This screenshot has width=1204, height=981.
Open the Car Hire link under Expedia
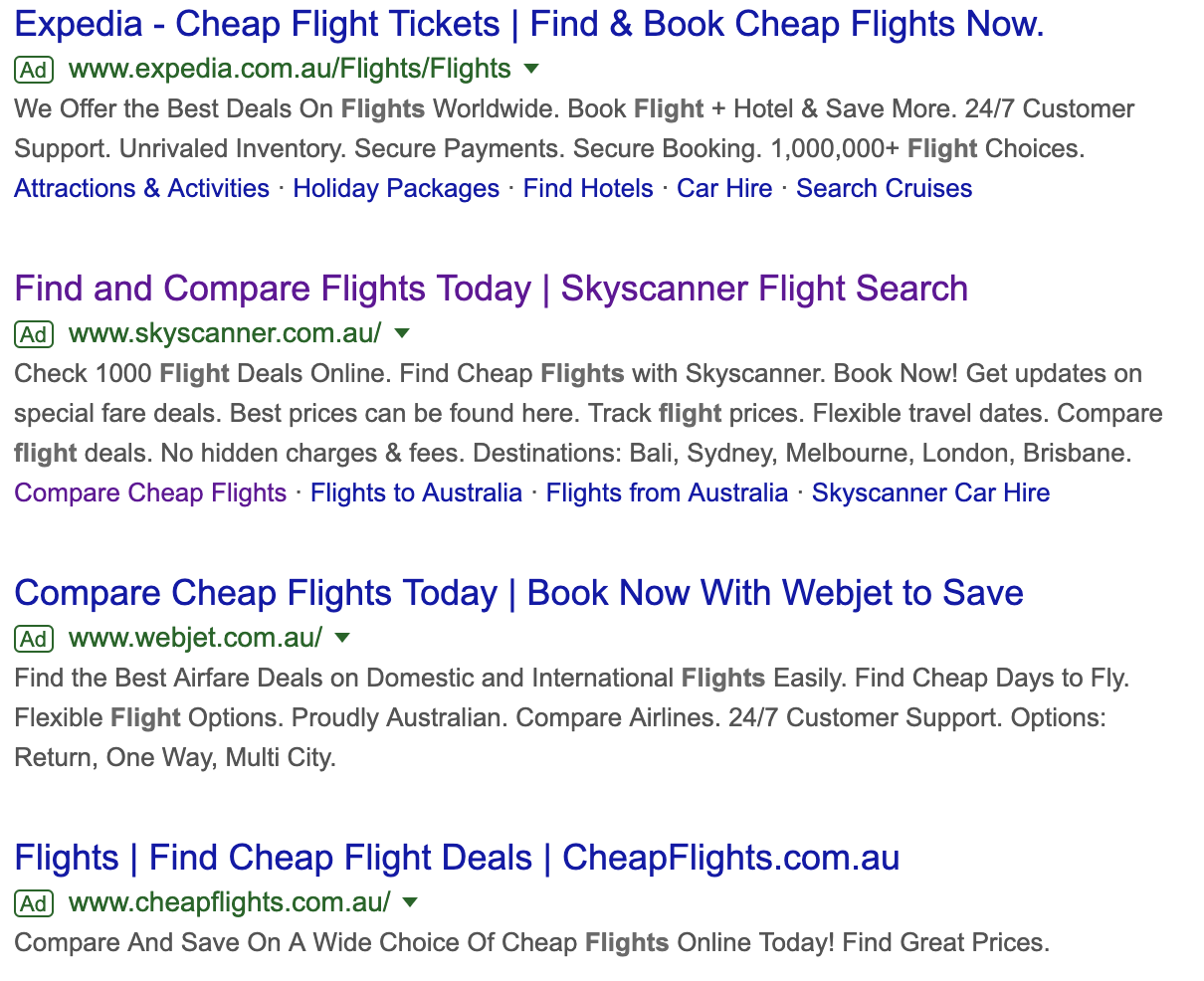tap(724, 189)
